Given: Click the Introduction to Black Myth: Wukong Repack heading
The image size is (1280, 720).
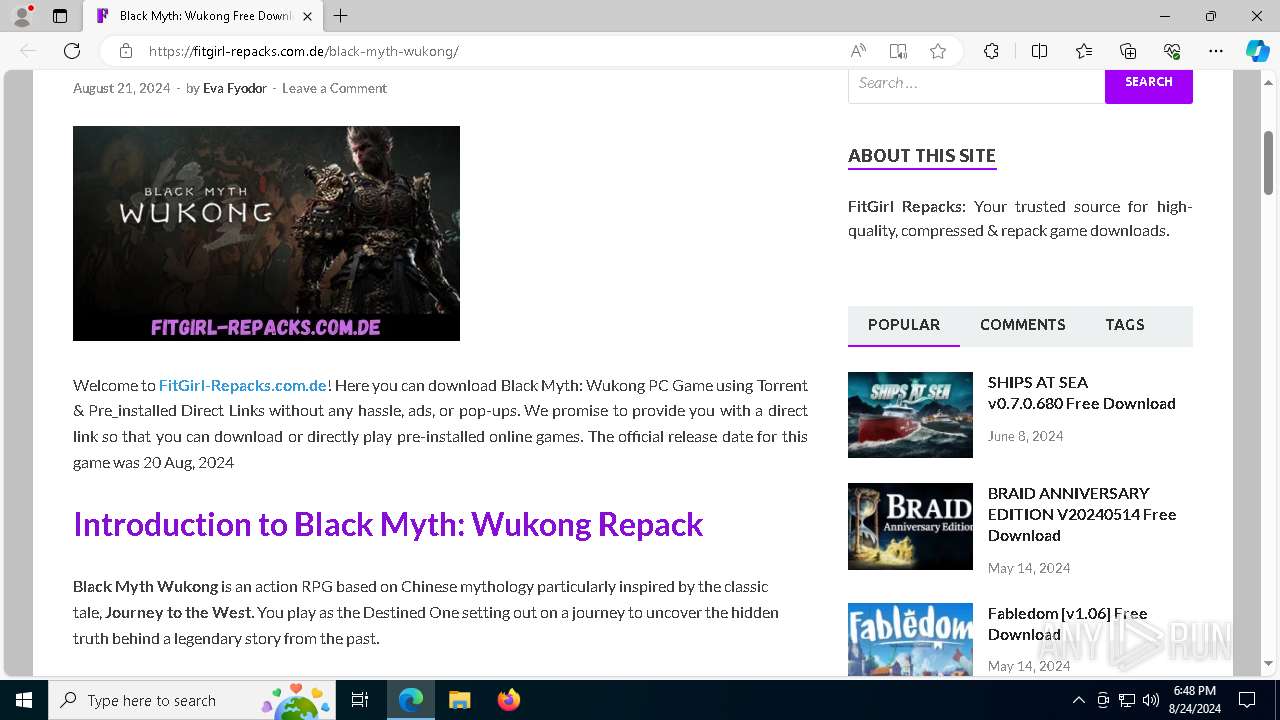Looking at the screenshot, I should (x=388, y=524).
